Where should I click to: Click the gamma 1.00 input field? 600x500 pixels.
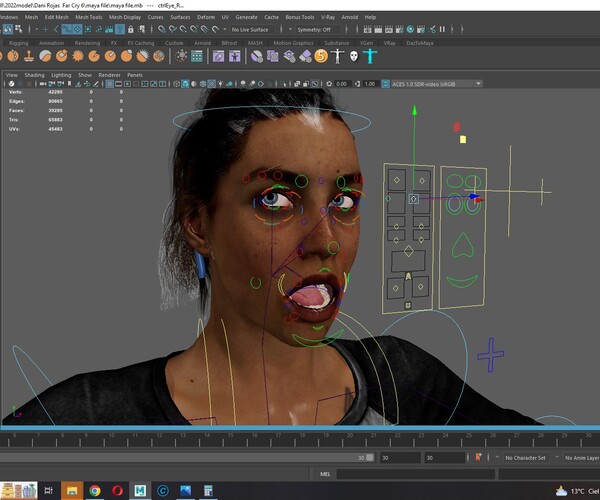(x=370, y=84)
